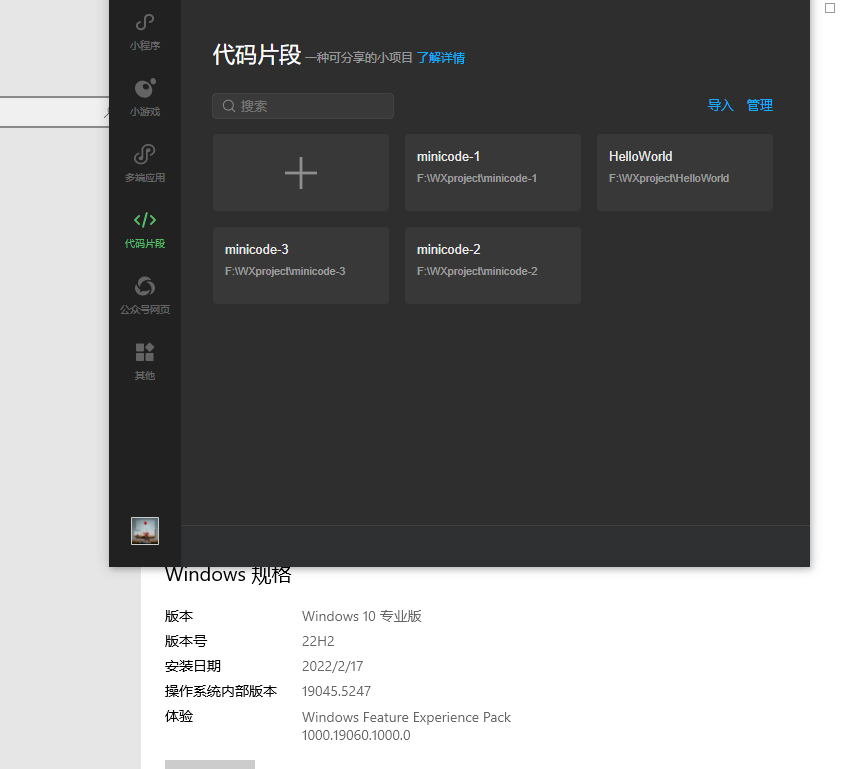Select the Windows 10 专业版 value in Settings
Image resolution: width=841 pixels, height=769 pixels.
coord(362,616)
